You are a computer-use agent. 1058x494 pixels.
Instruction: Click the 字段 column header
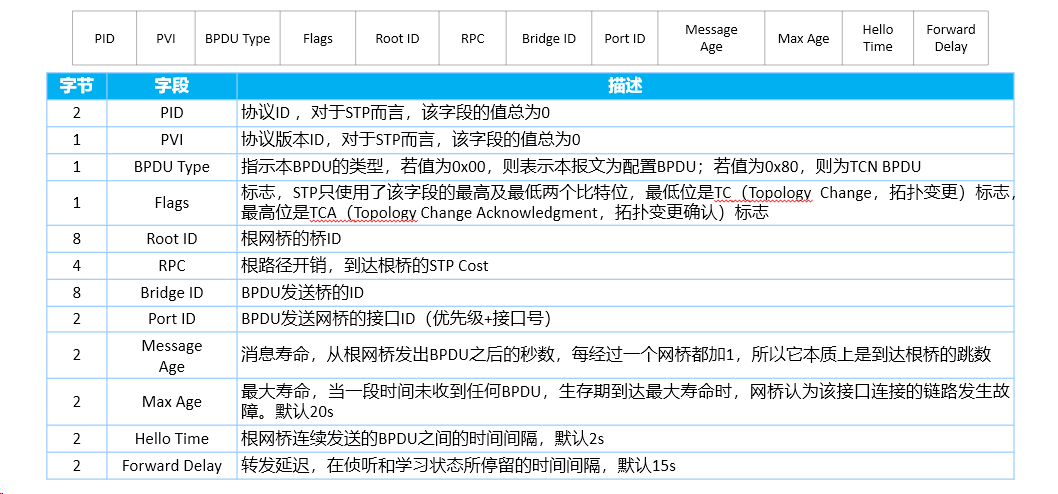171,86
